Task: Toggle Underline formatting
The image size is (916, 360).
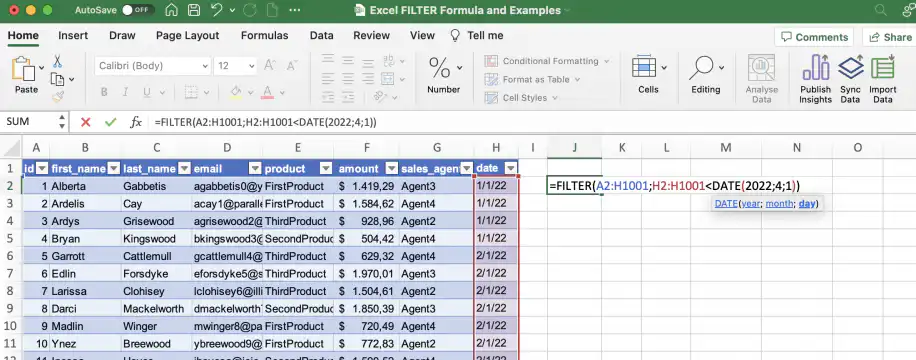Action: coord(146,92)
